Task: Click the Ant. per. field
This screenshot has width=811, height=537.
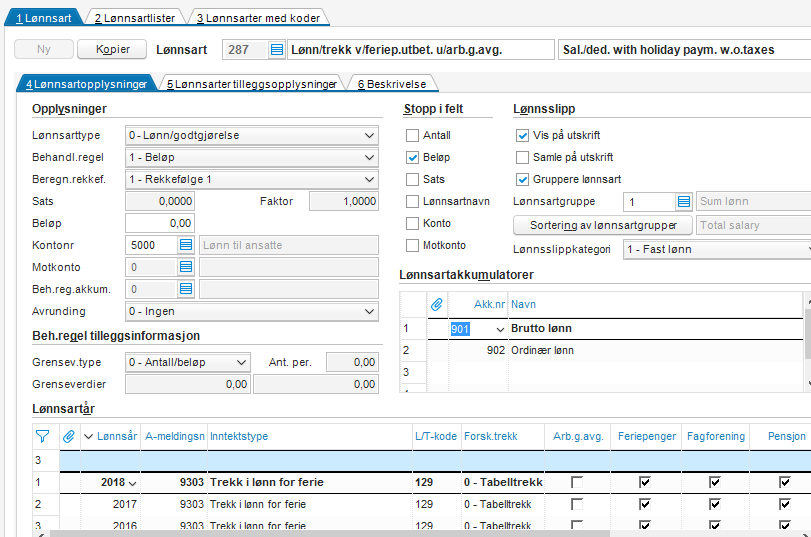Action: tap(352, 362)
